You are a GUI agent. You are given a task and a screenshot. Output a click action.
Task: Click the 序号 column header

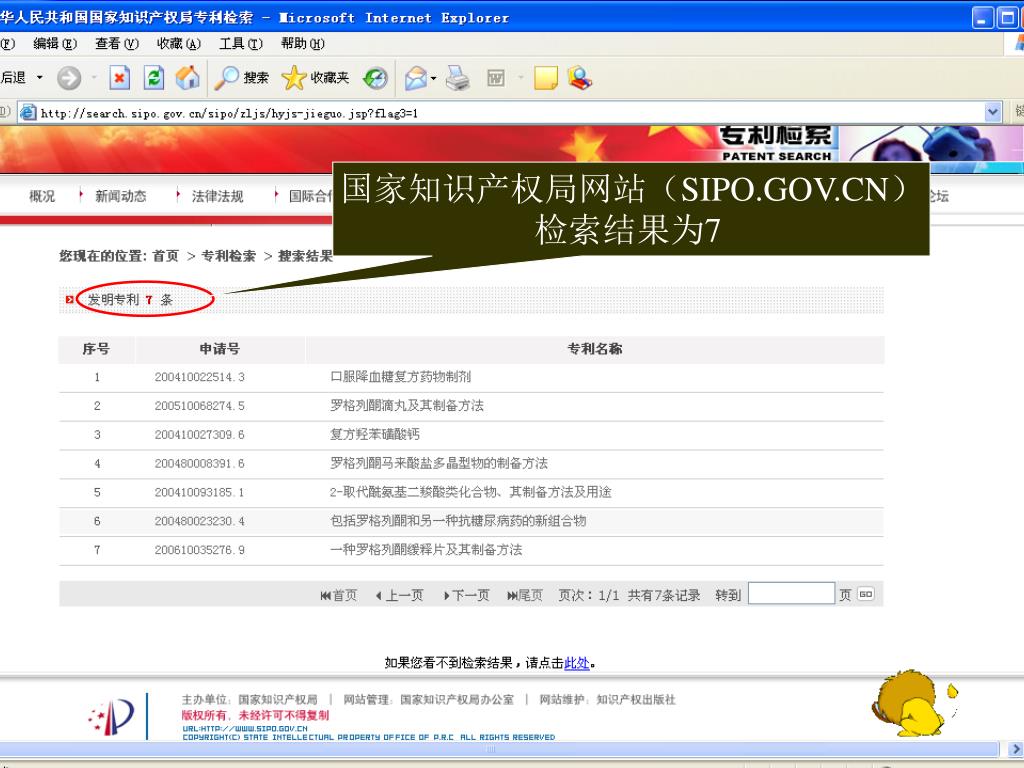point(96,349)
